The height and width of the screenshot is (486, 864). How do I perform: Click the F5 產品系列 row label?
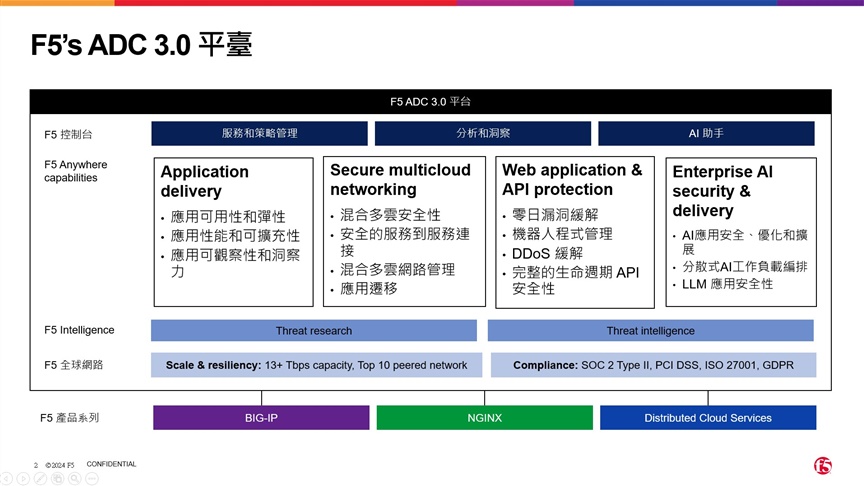(69, 418)
